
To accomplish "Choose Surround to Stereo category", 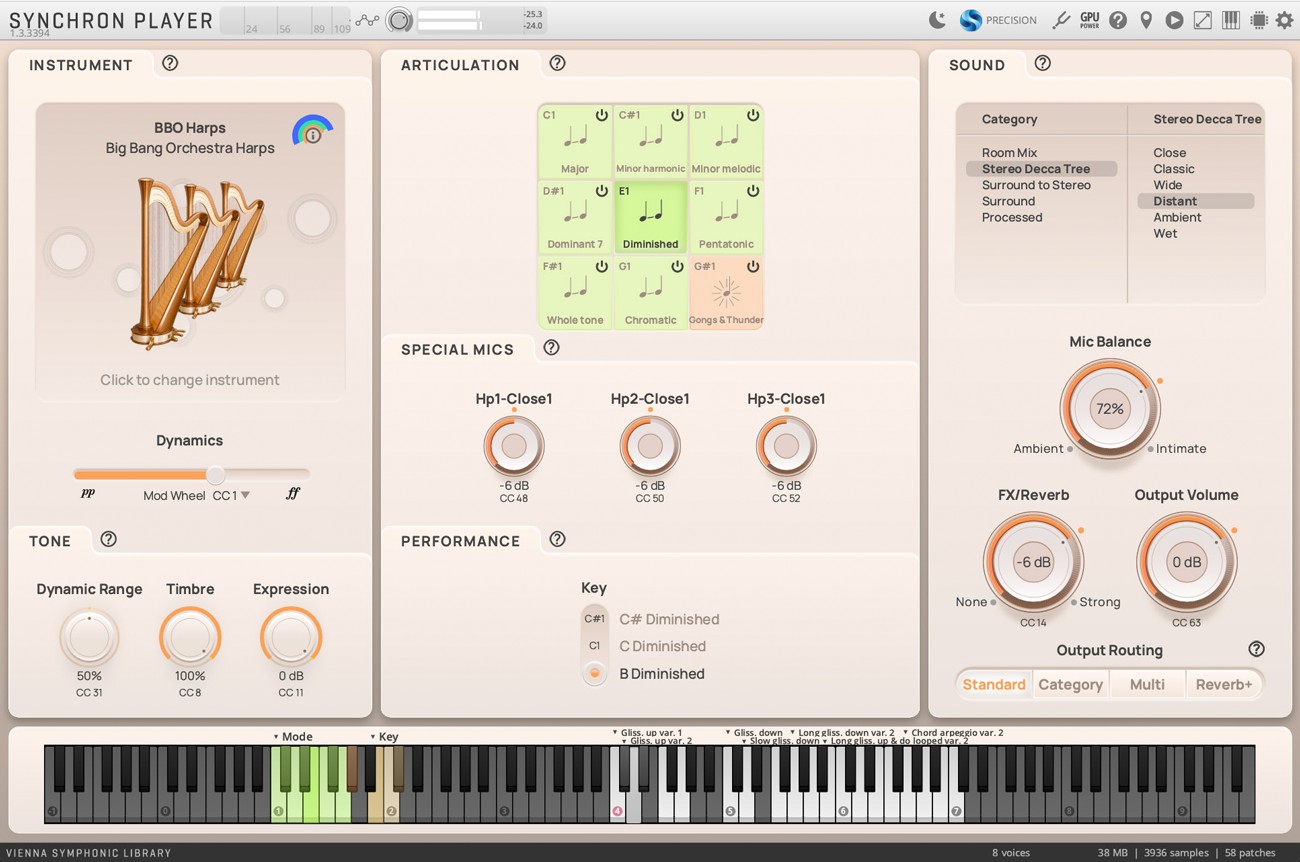I will [x=1036, y=185].
